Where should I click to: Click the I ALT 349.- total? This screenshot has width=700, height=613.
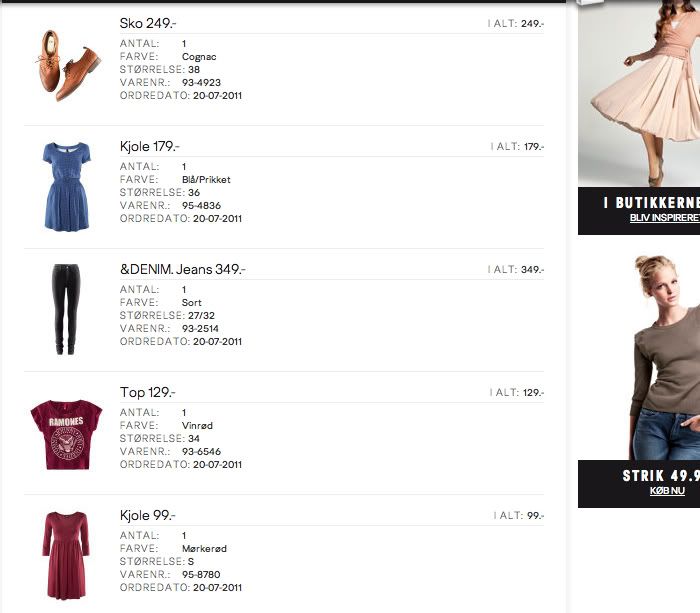[x=516, y=270]
